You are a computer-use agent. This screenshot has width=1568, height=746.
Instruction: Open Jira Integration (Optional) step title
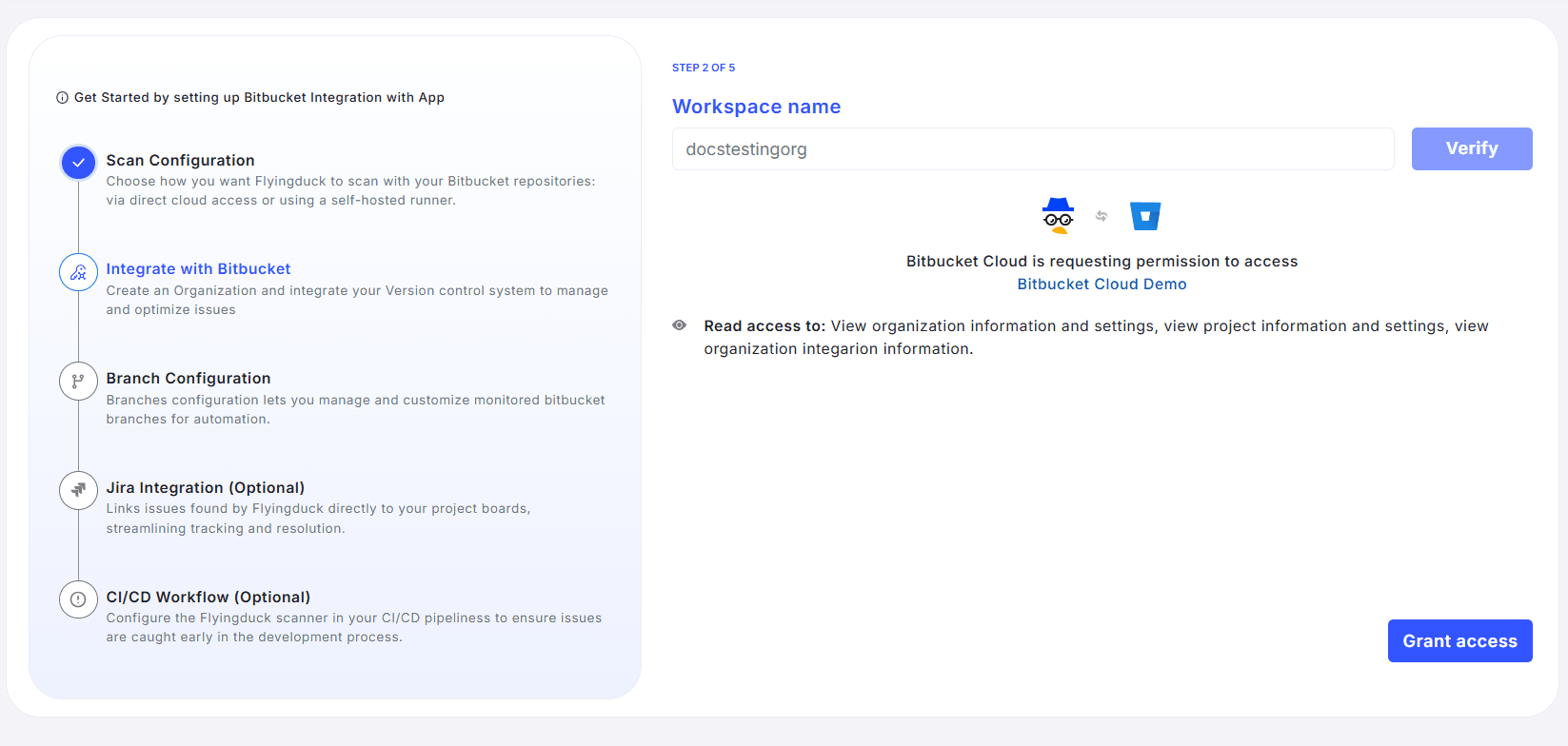tap(205, 488)
